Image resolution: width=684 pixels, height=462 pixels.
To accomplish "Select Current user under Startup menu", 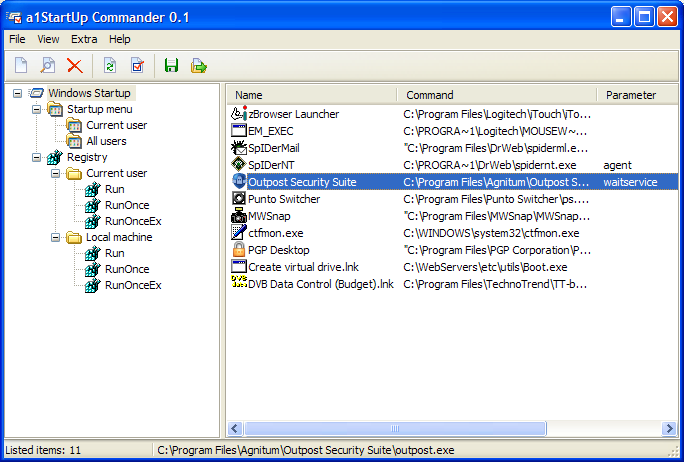I will tap(116, 125).
